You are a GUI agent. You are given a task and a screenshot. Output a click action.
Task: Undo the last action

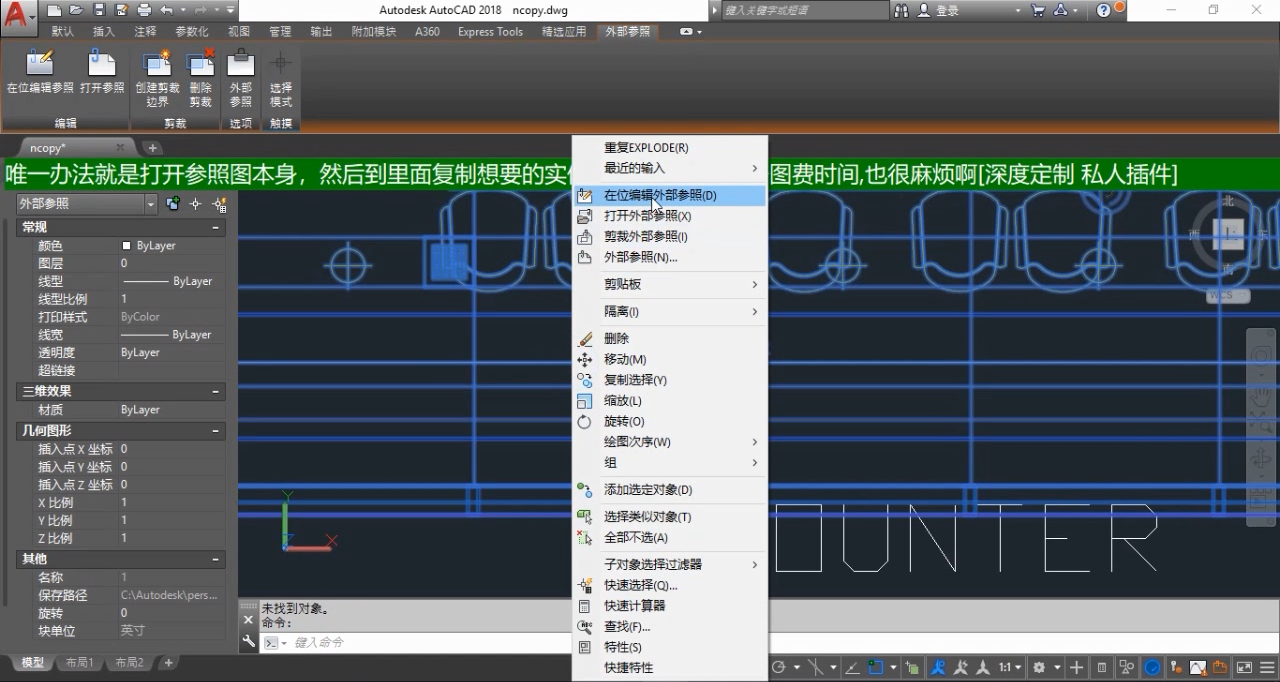click(x=166, y=10)
